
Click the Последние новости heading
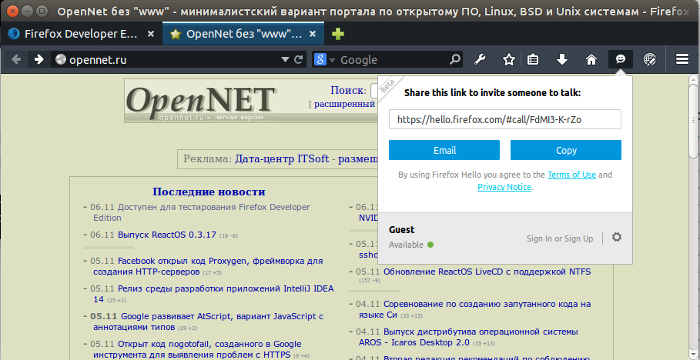pos(209,192)
